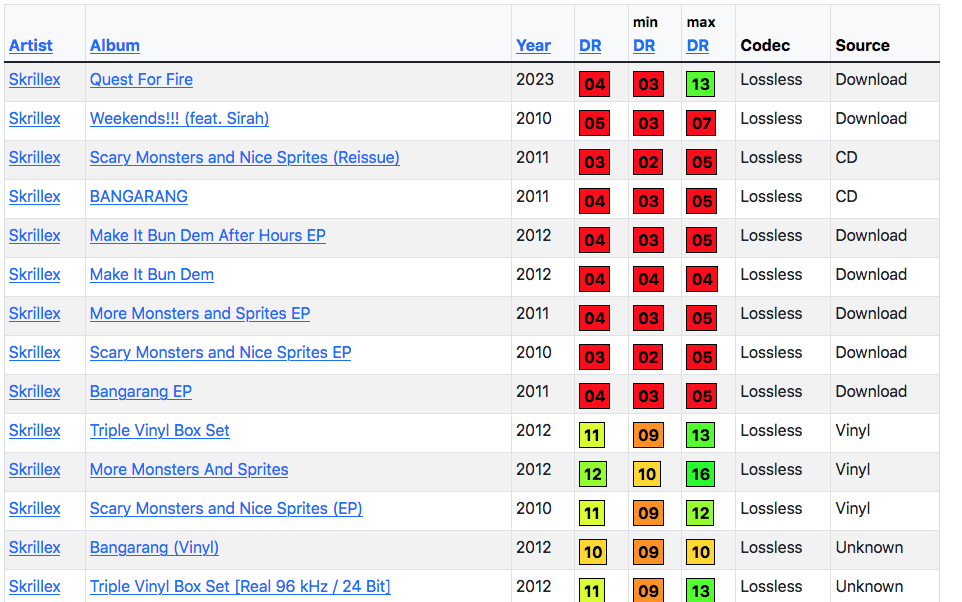Click Skrillex artist link in Bangarang (Vinyl) row

pyautogui.click(x=34, y=547)
